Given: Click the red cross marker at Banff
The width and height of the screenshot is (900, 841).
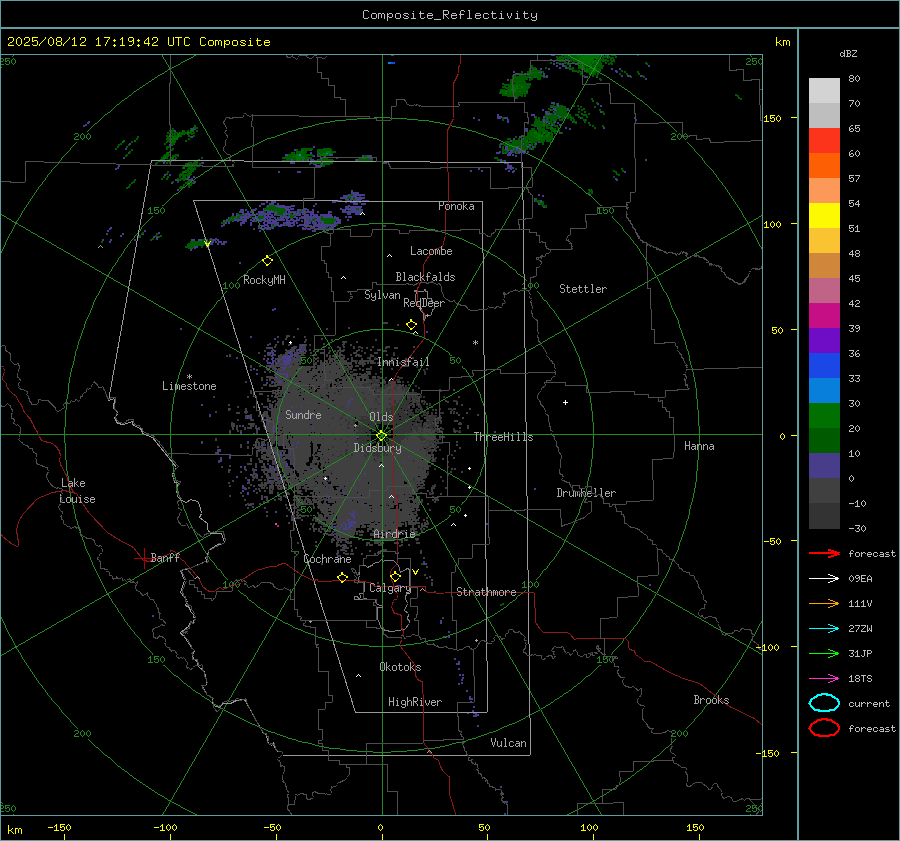Looking at the screenshot, I should [x=143, y=558].
